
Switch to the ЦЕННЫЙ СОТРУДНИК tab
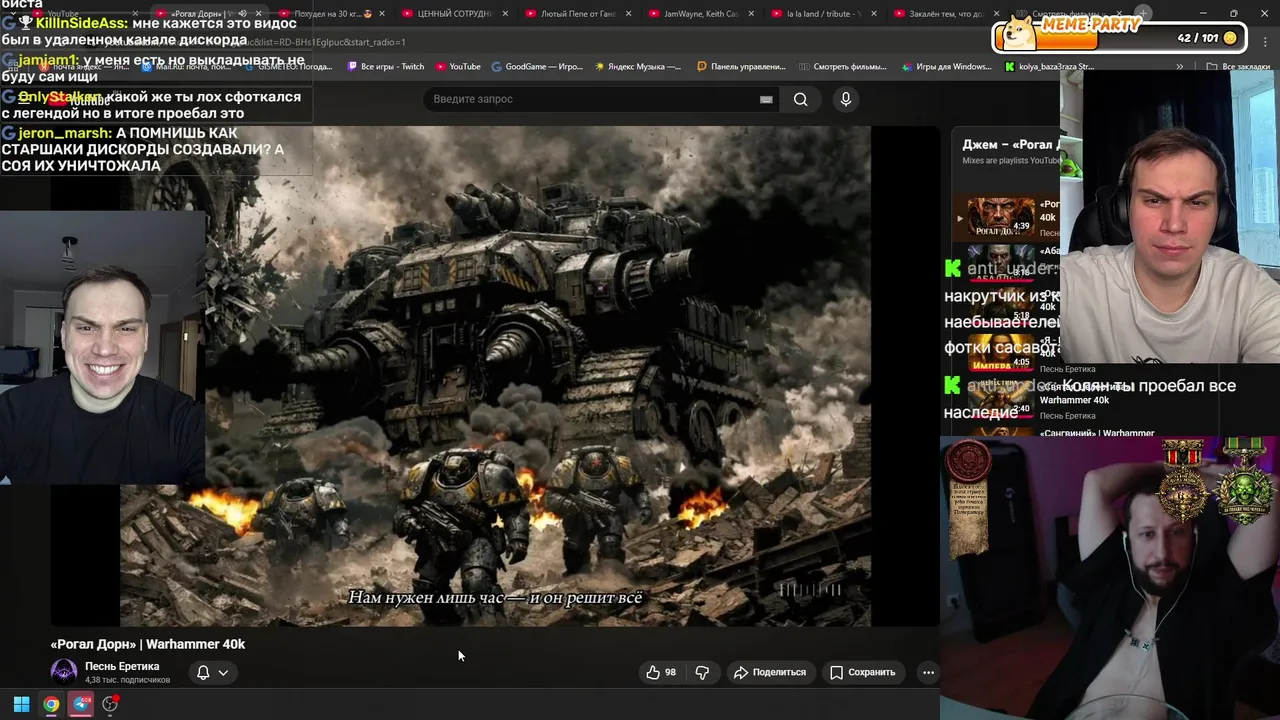point(454,14)
